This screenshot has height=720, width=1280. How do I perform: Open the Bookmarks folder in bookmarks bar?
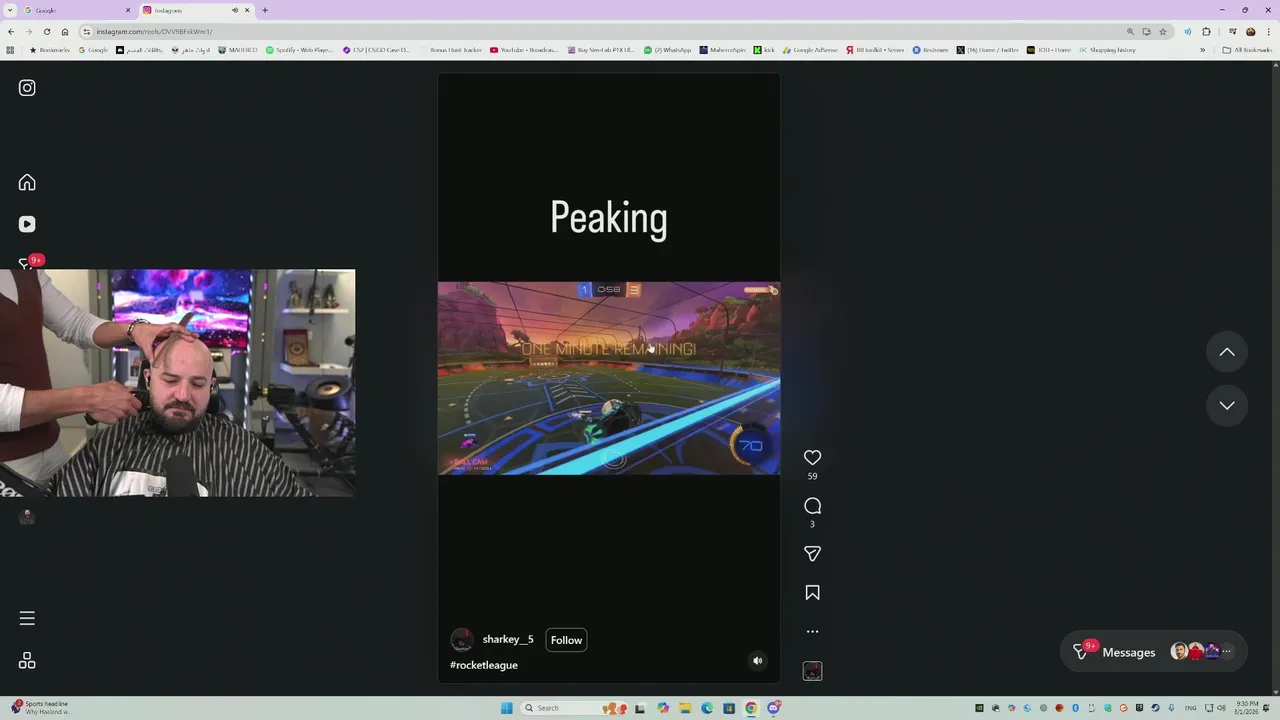tap(49, 50)
